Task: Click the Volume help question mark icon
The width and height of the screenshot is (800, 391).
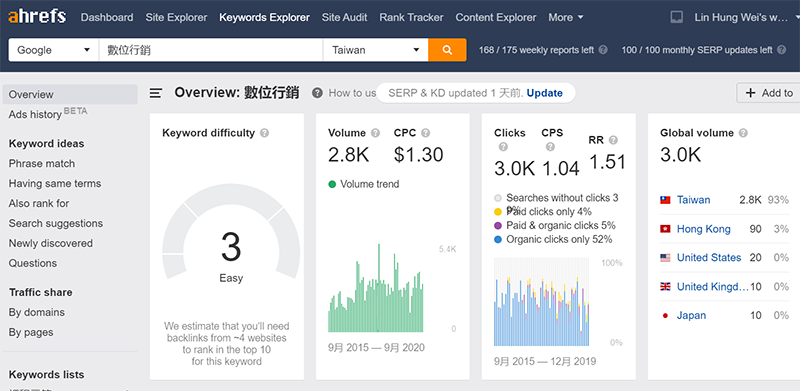Action: (x=376, y=133)
